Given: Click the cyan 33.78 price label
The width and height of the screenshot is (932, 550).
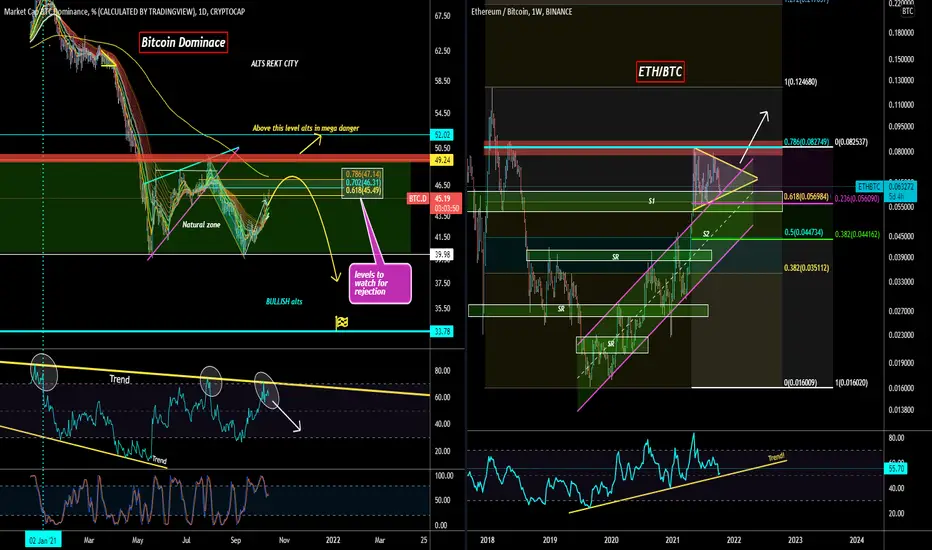Looking at the screenshot, I should click(442, 331).
